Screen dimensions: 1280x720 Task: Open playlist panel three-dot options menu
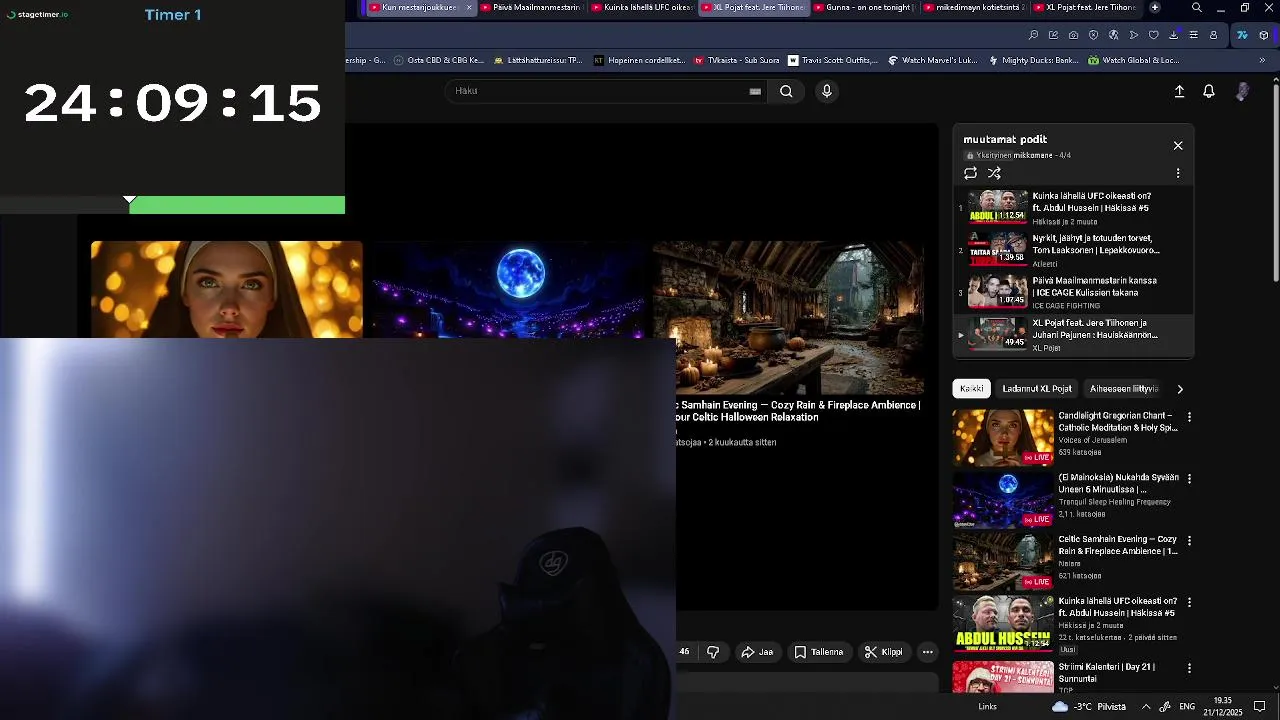1178,173
